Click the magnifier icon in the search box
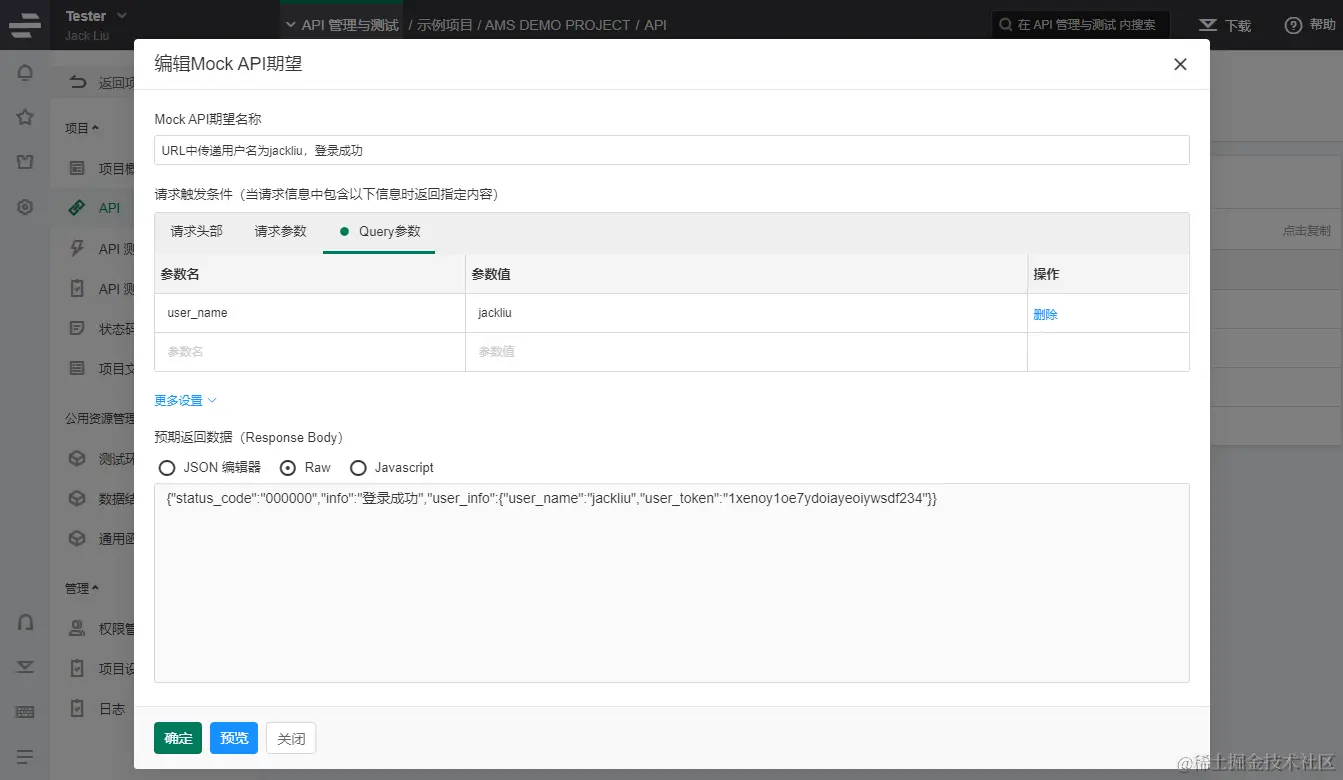 tap(1005, 25)
